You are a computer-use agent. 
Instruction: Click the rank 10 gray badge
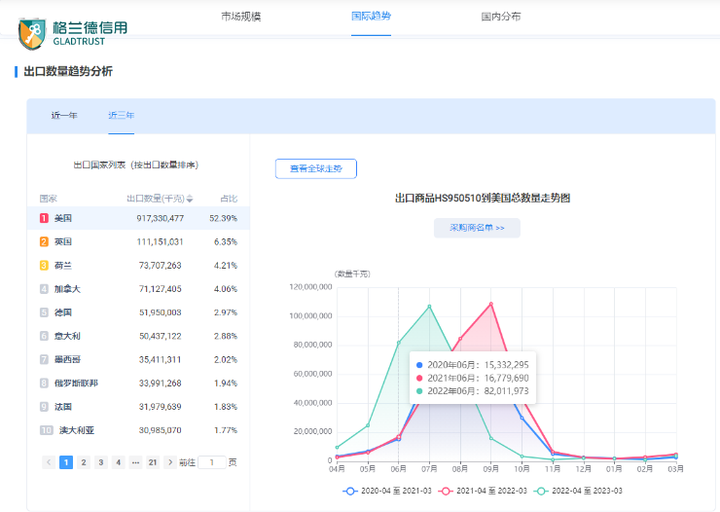(46, 430)
